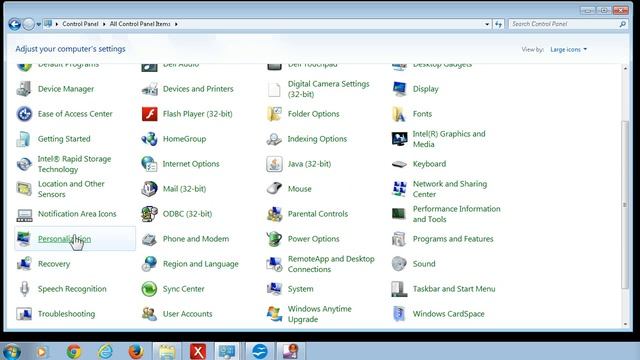
Task: Launch Internet Explorer from the taskbar
Action: [105, 351]
